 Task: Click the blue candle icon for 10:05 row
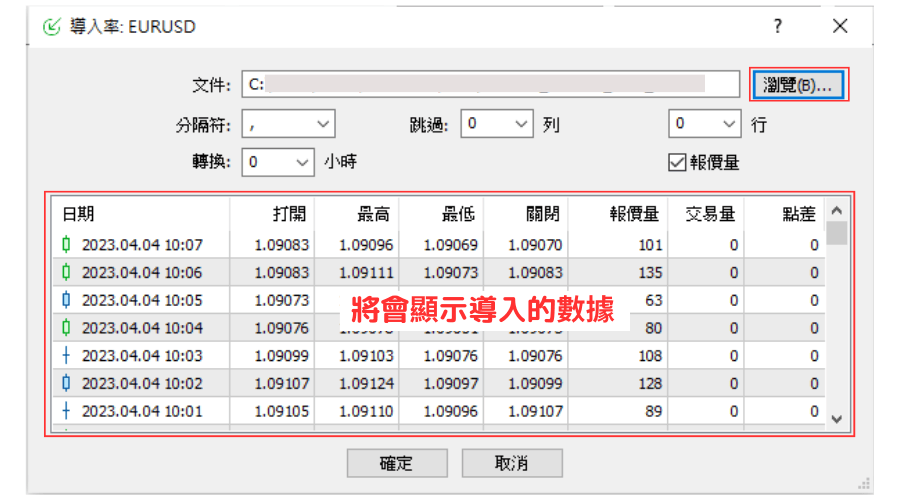click(66, 300)
